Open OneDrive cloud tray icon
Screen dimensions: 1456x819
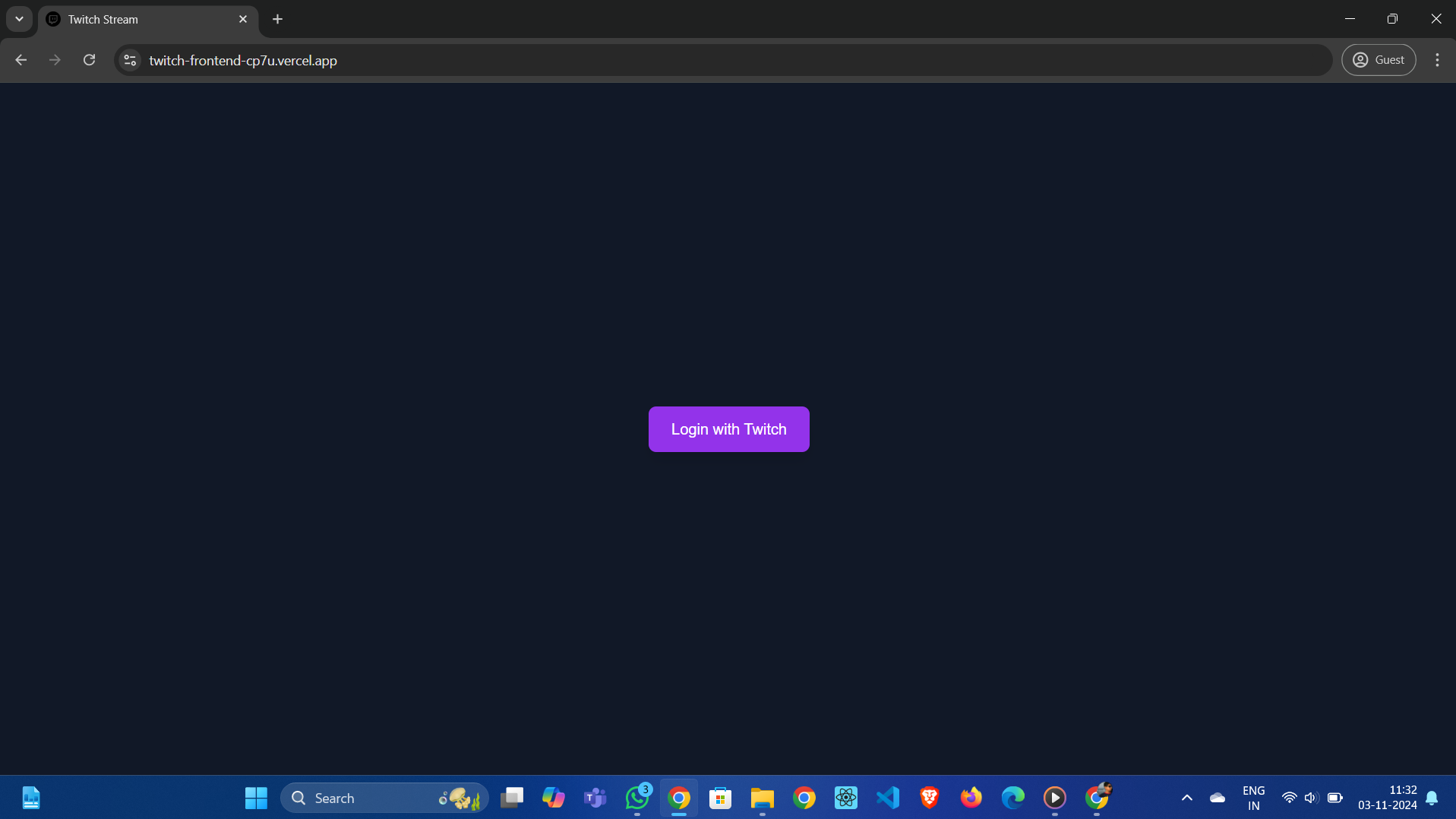point(1218,798)
